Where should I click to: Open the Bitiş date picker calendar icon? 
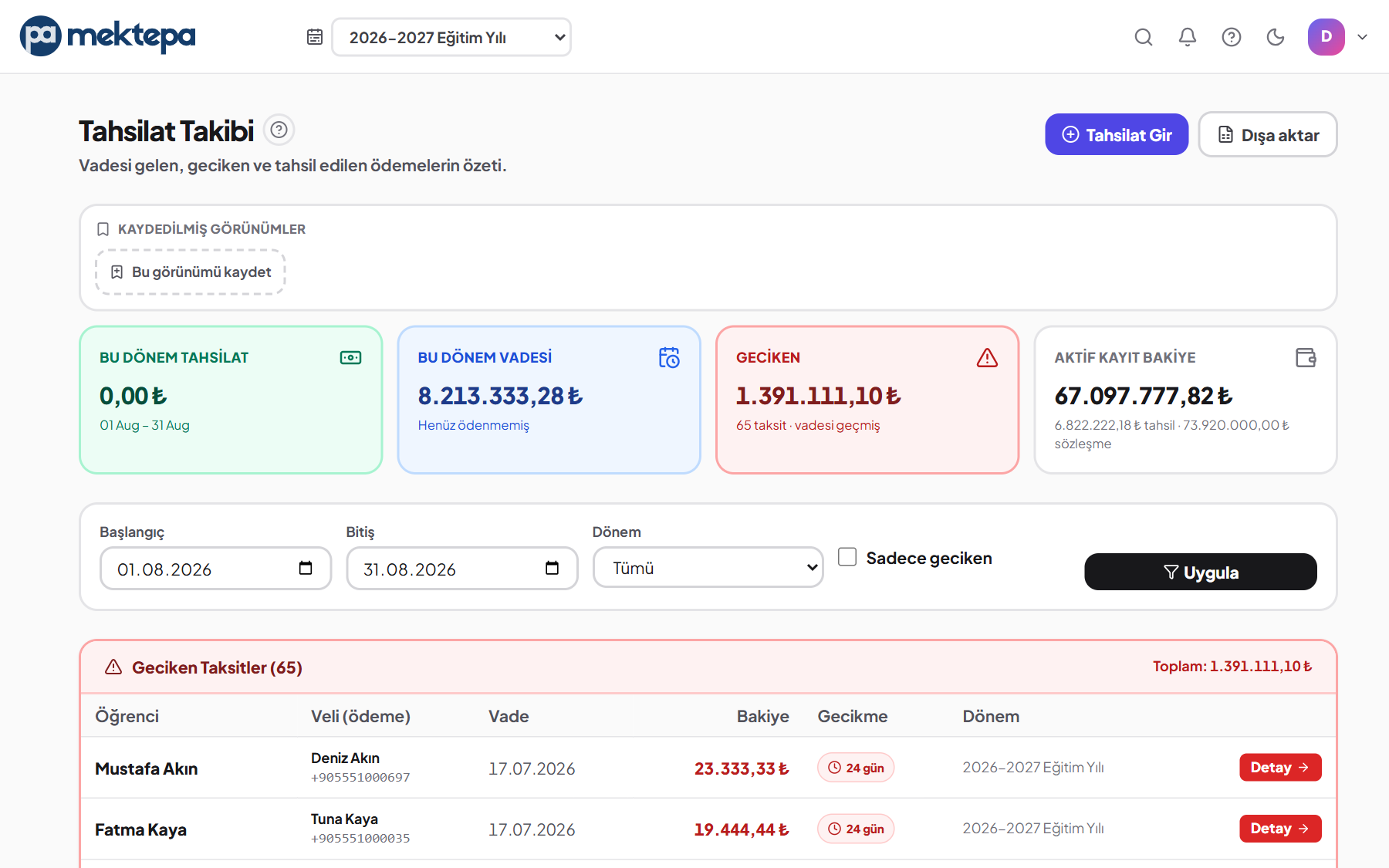pos(552,568)
